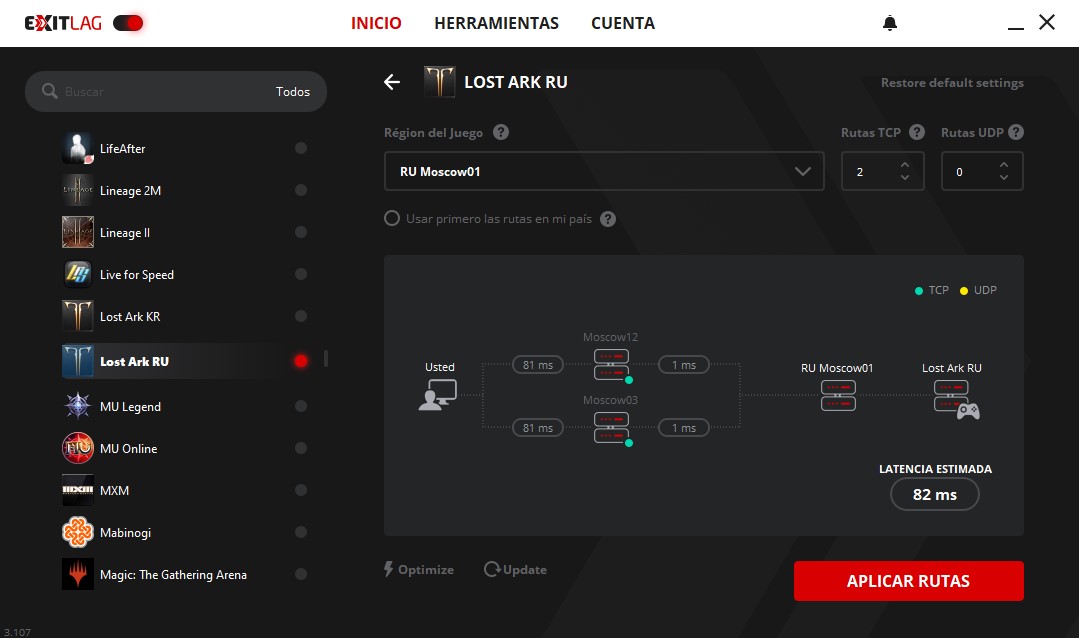Click the Buscar search field
1079x638 pixels.
160,92
